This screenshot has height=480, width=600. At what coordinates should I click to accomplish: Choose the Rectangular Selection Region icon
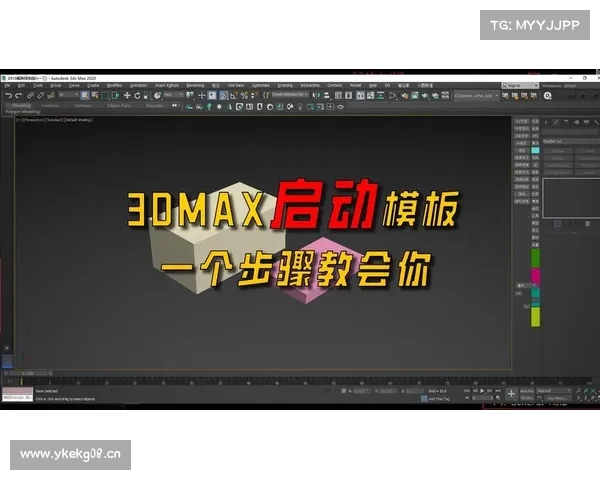tap(105, 95)
